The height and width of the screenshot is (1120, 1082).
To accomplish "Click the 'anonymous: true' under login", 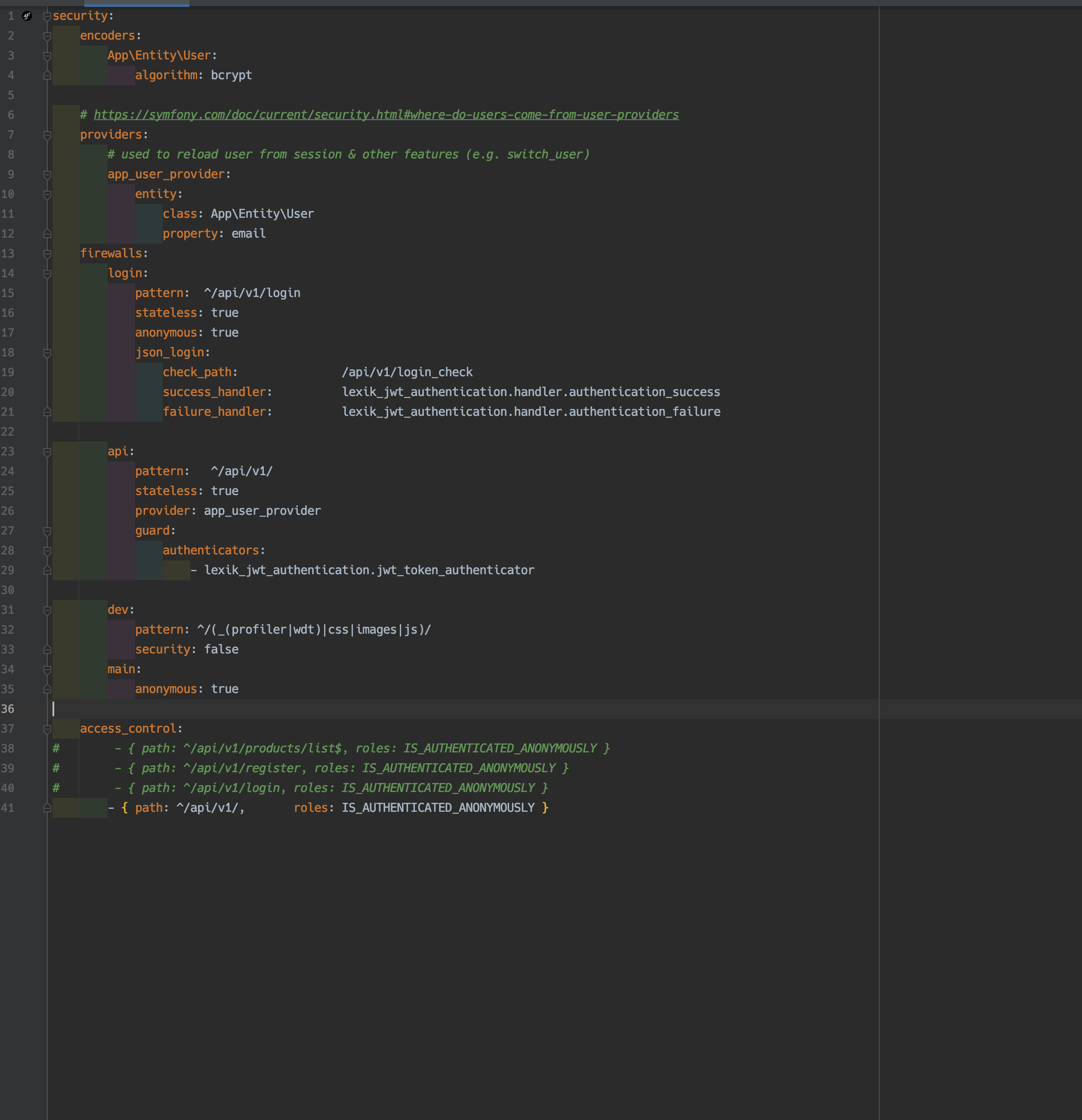I will (x=225, y=333).
